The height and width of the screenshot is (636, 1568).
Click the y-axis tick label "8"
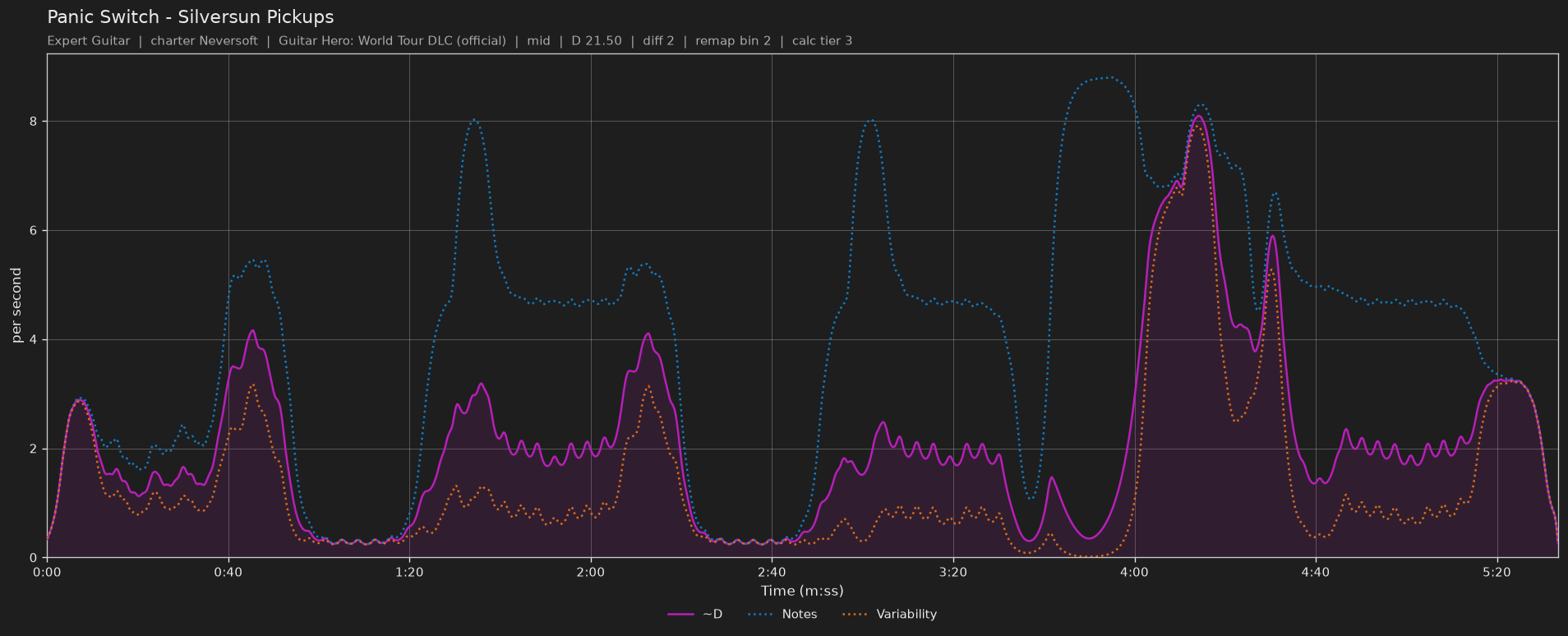pyautogui.click(x=35, y=122)
